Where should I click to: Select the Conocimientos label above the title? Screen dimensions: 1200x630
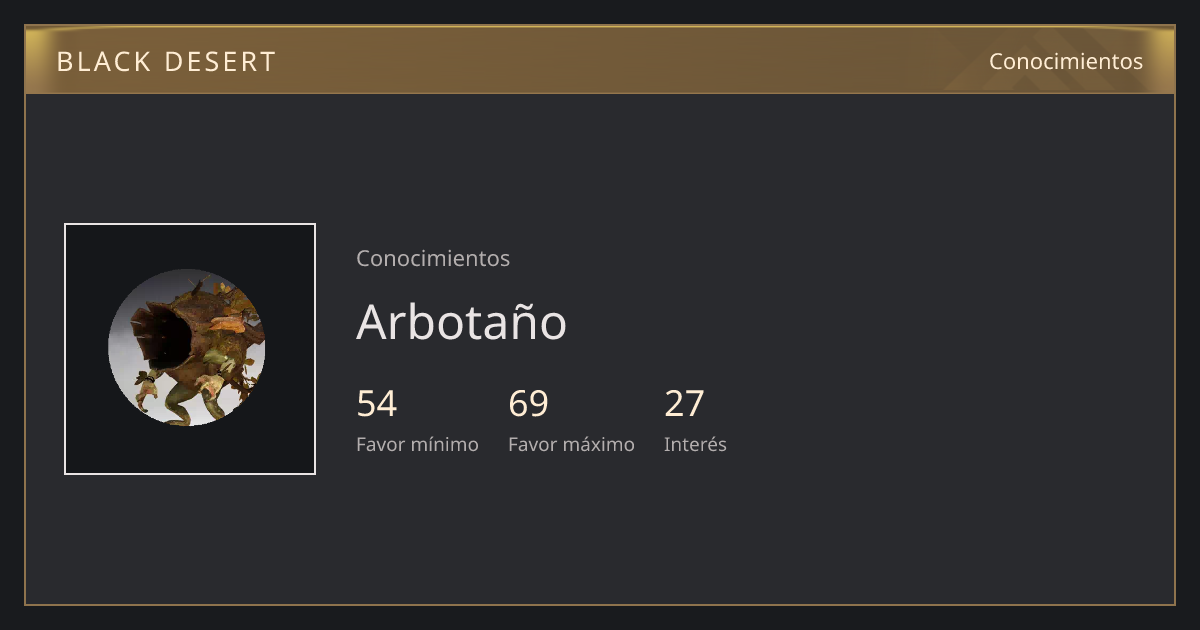(x=433, y=258)
